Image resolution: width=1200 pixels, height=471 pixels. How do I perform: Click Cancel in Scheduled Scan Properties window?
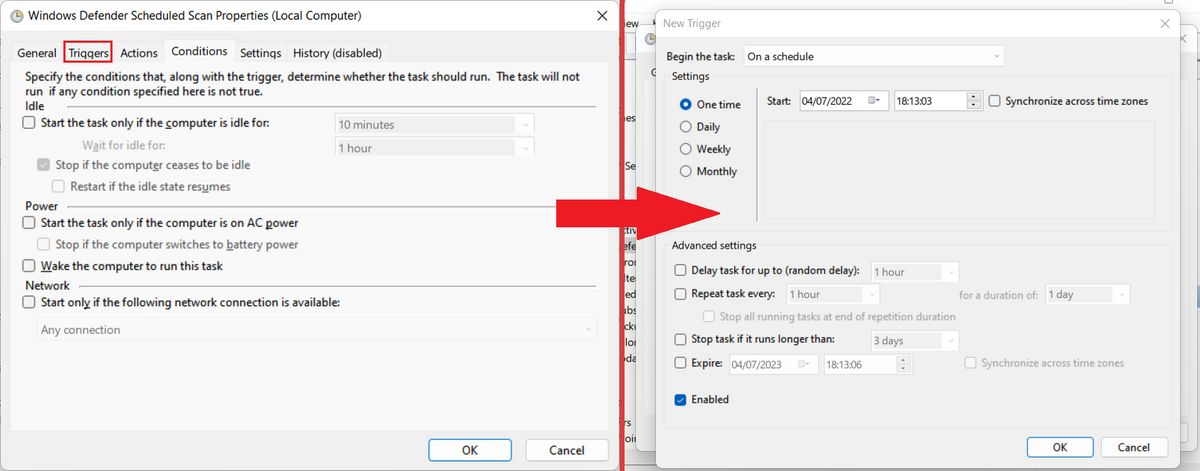(x=567, y=450)
